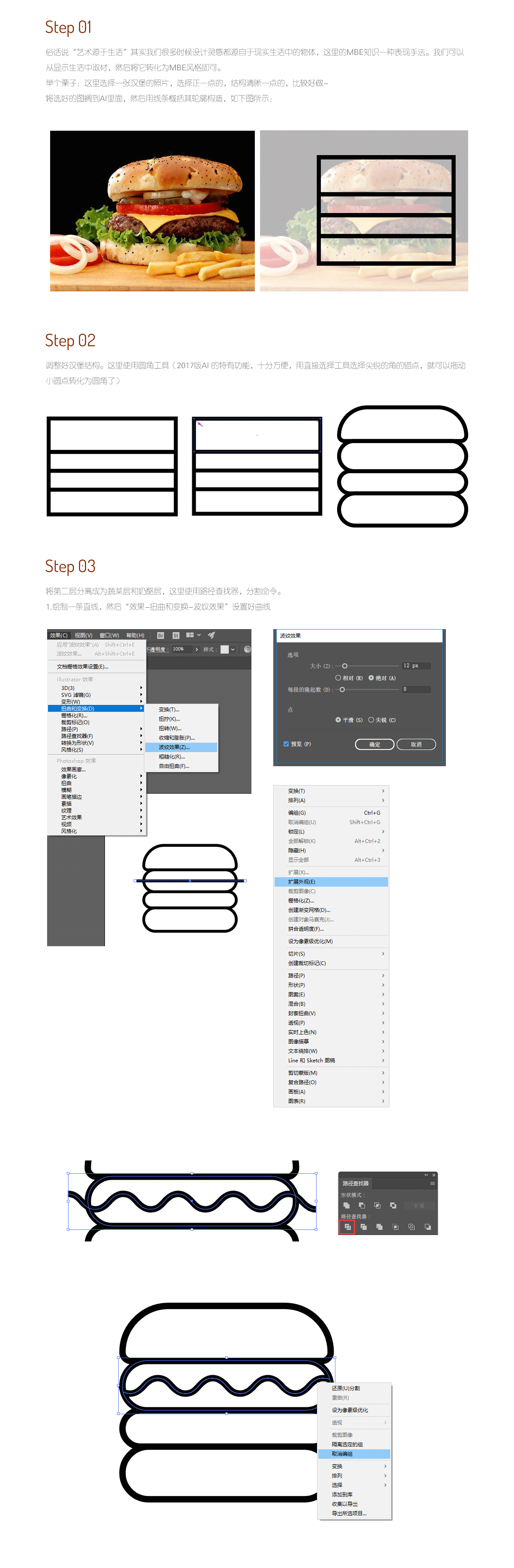This screenshot has height=1568, width=514.
Task: Expand the SVG 滤镜(G) submenu
Action: 96,695
